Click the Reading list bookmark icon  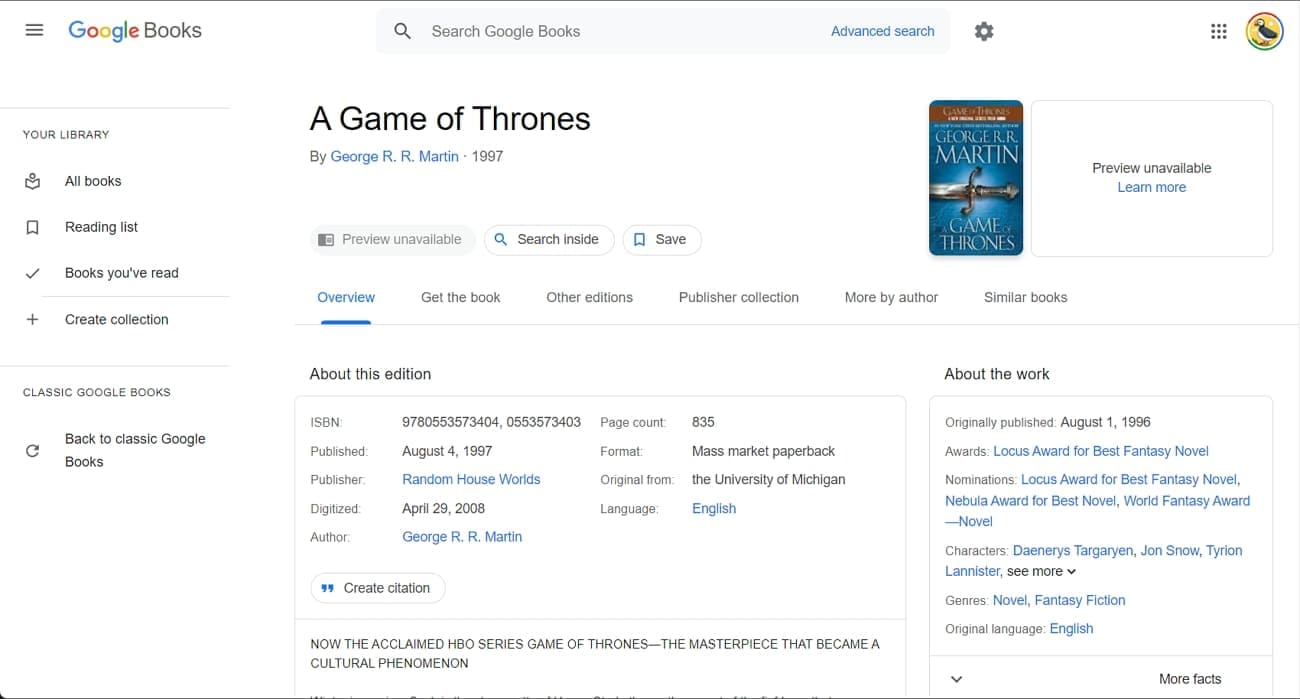click(33, 228)
